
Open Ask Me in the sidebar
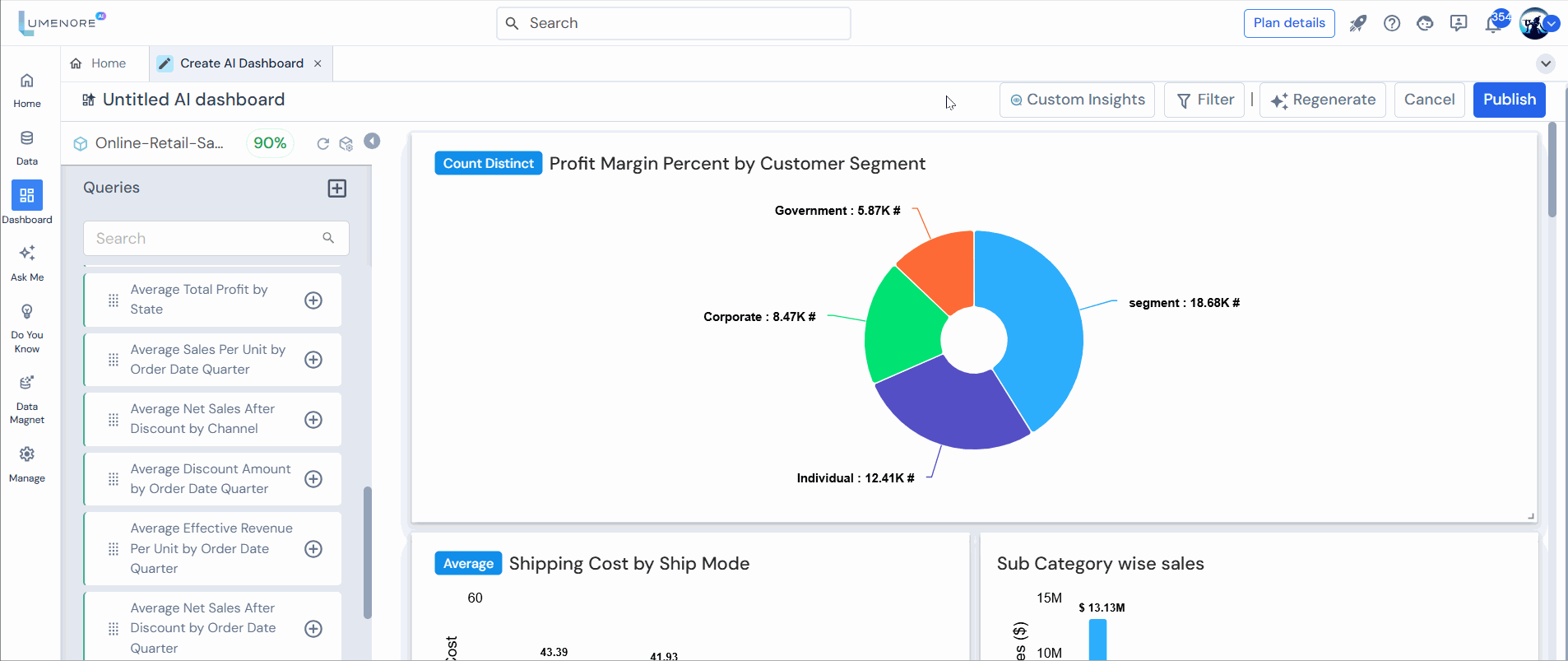[27, 262]
